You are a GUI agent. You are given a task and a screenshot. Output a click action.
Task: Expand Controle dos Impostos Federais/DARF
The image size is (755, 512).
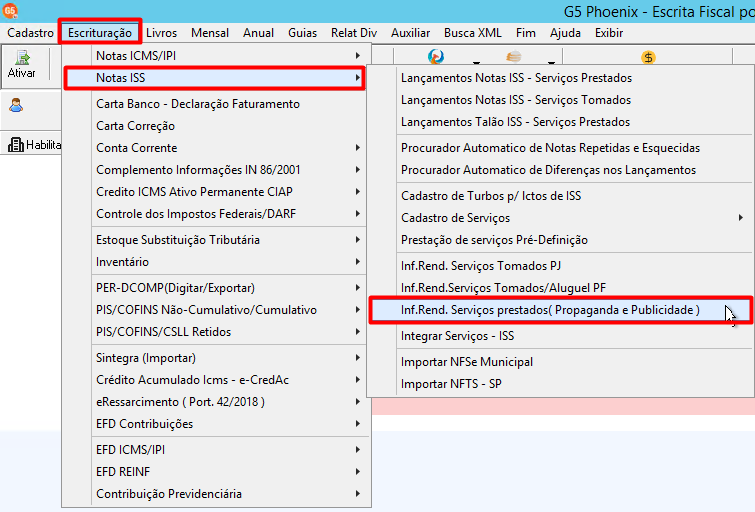click(x=215, y=214)
